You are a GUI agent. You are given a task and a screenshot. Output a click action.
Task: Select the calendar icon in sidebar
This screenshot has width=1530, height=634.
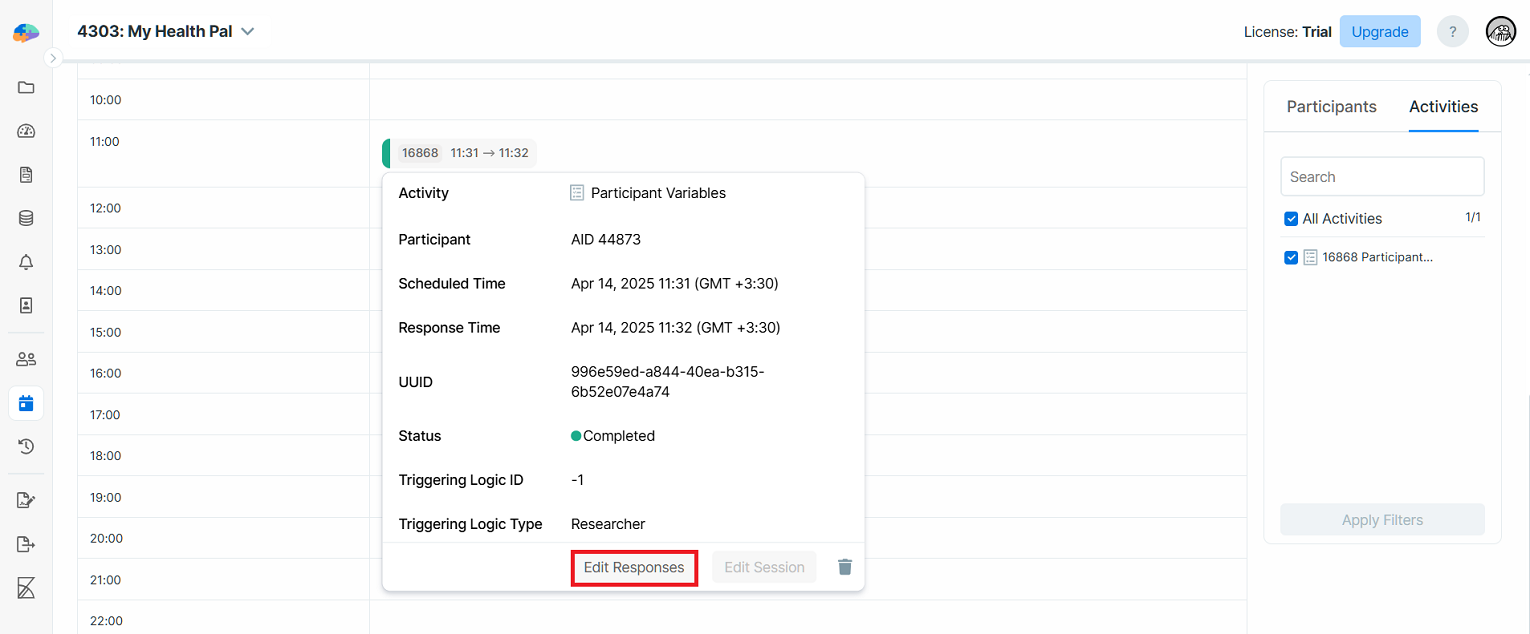point(26,403)
